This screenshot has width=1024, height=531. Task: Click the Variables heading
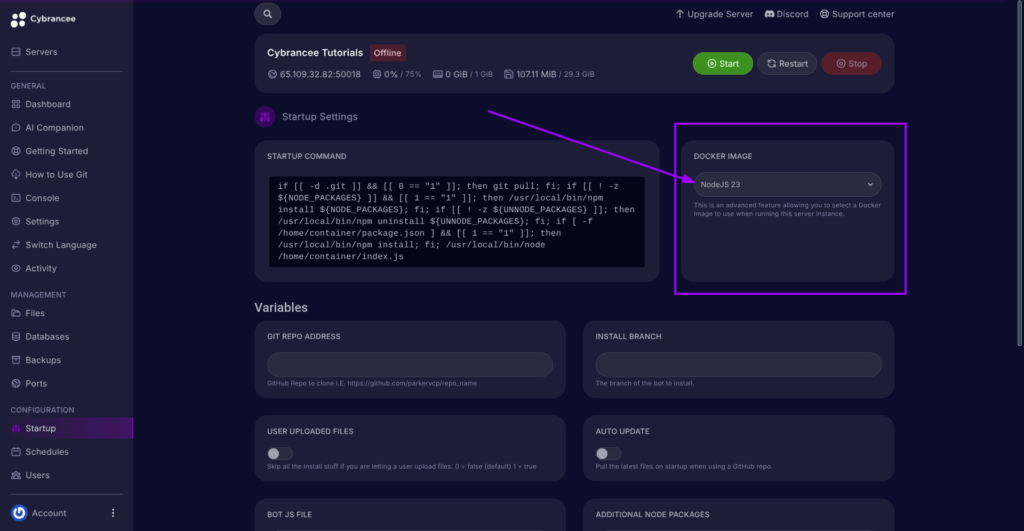pyautogui.click(x=281, y=307)
